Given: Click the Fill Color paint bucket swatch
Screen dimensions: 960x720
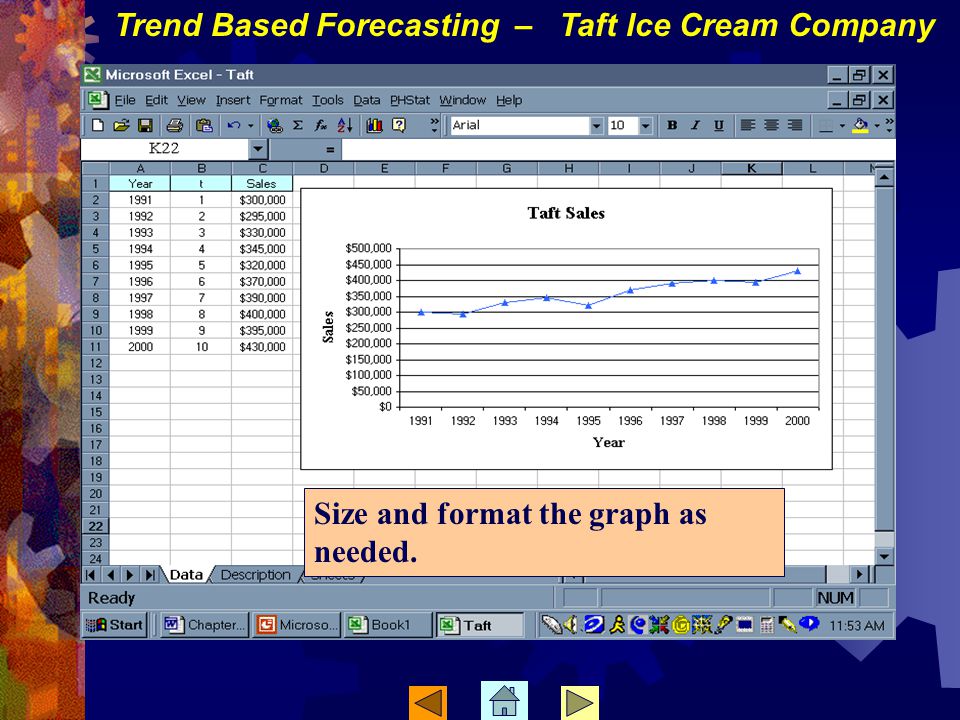Looking at the screenshot, I should click(861, 126).
